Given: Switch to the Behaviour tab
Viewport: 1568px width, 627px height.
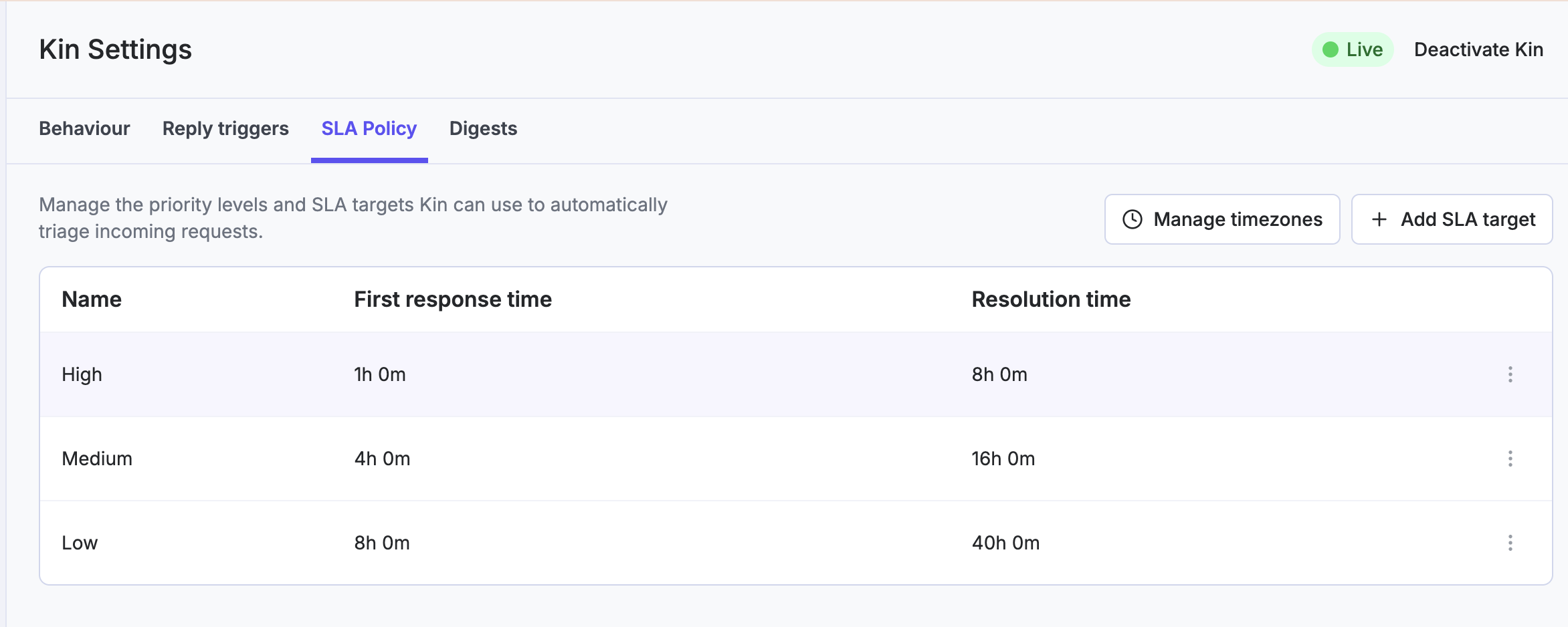Looking at the screenshot, I should (x=84, y=128).
